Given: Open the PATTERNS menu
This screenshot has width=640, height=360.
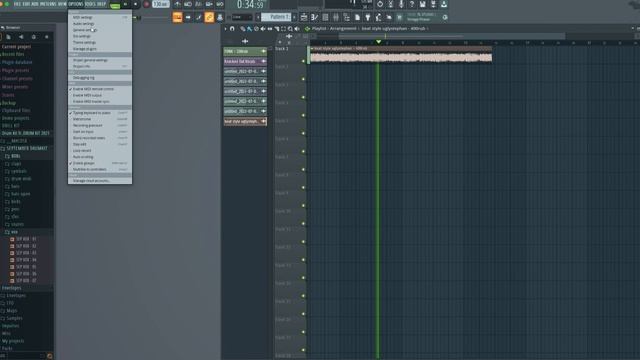Looking at the screenshot, I should (48, 4).
